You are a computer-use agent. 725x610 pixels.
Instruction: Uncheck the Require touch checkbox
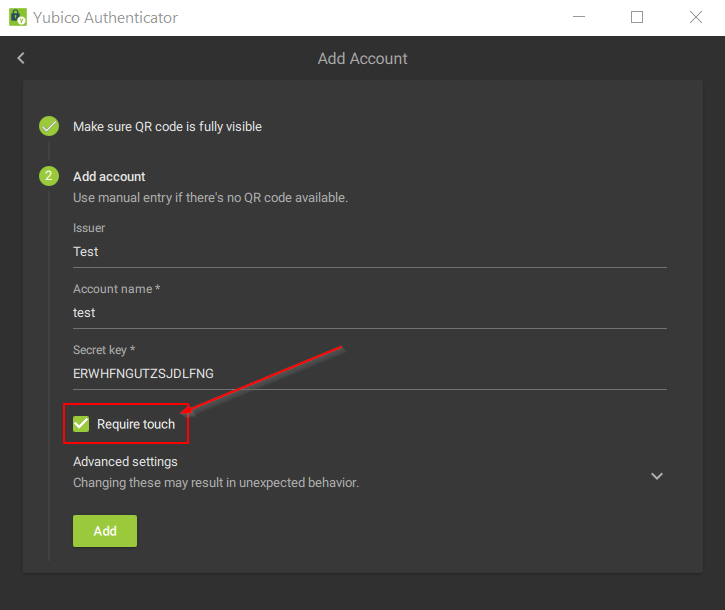82,424
